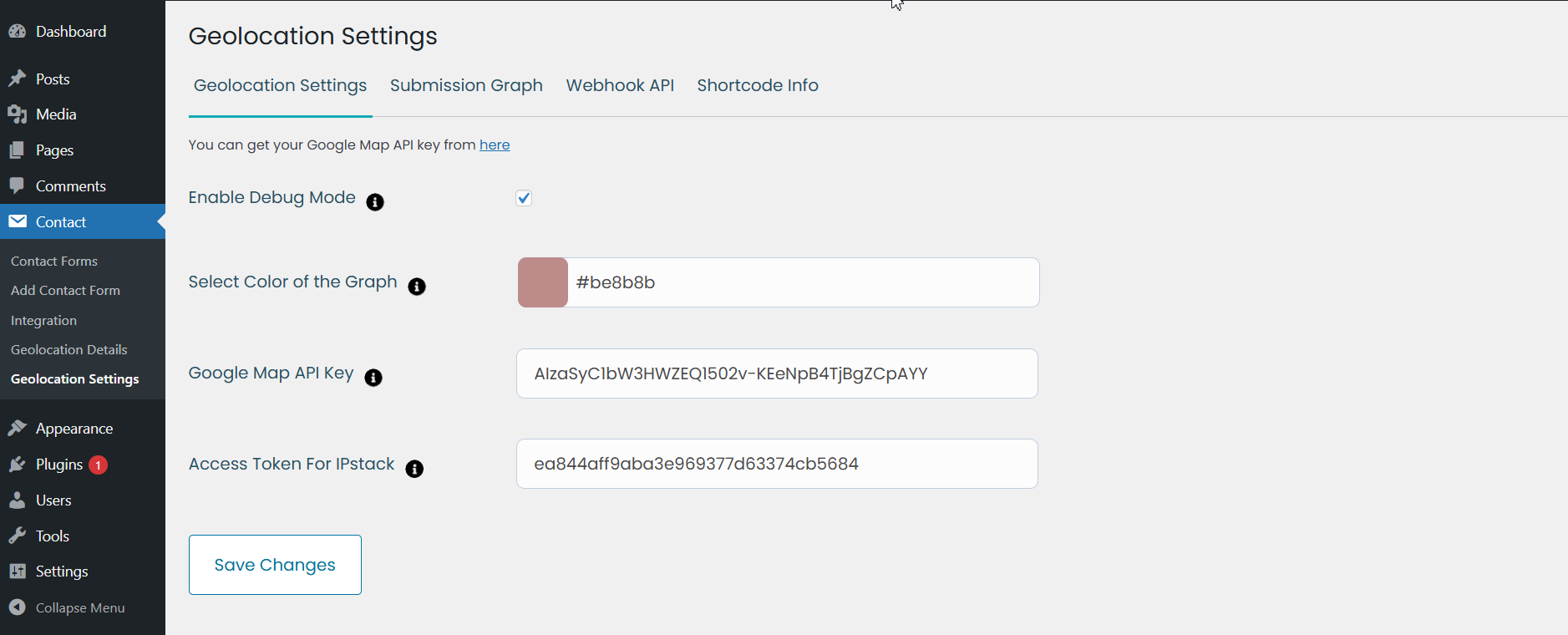The height and width of the screenshot is (635, 1568).
Task: Click the Users person icon
Action: click(x=17, y=500)
